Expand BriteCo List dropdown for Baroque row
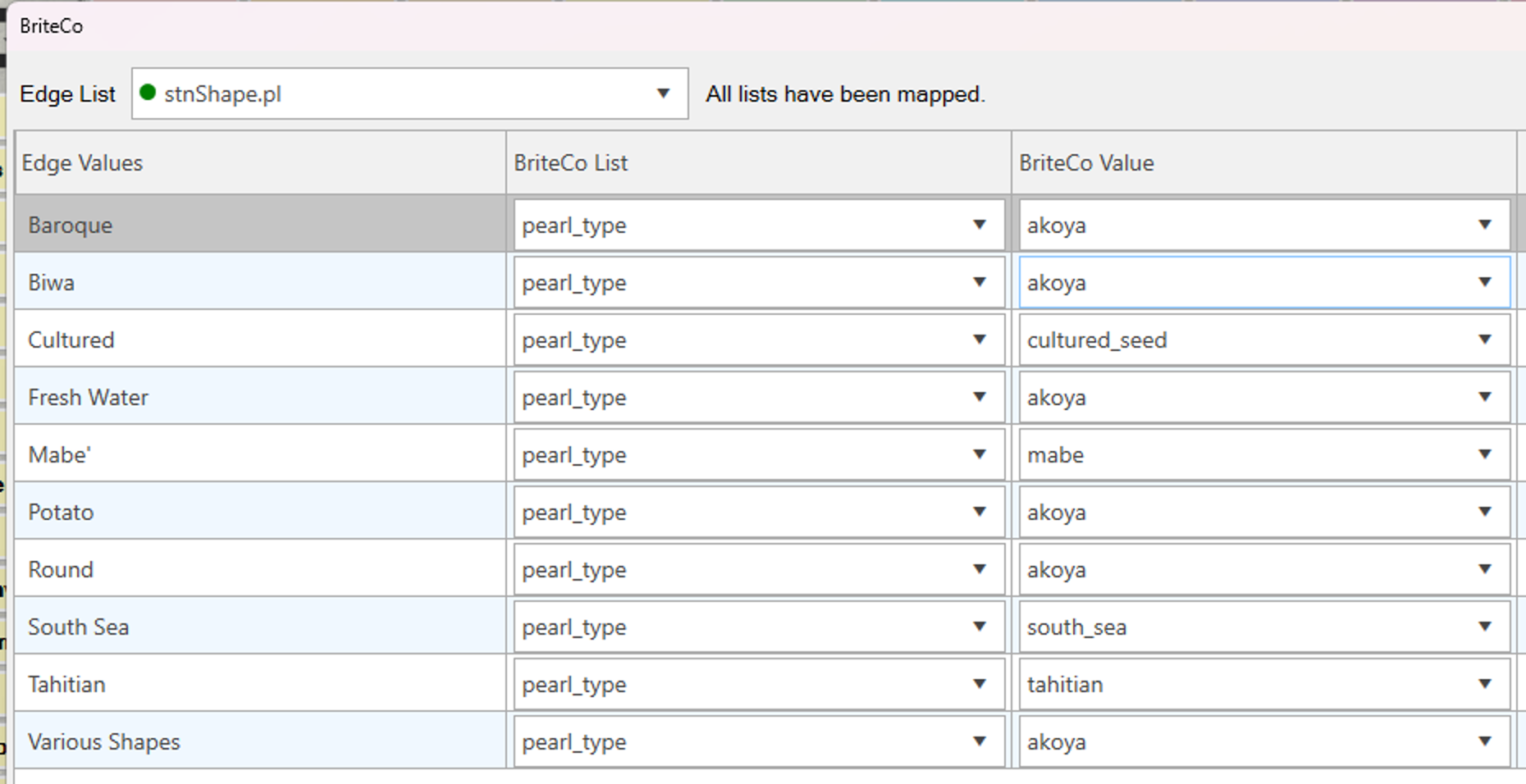Image resolution: width=1526 pixels, height=784 pixels. [979, 225]
